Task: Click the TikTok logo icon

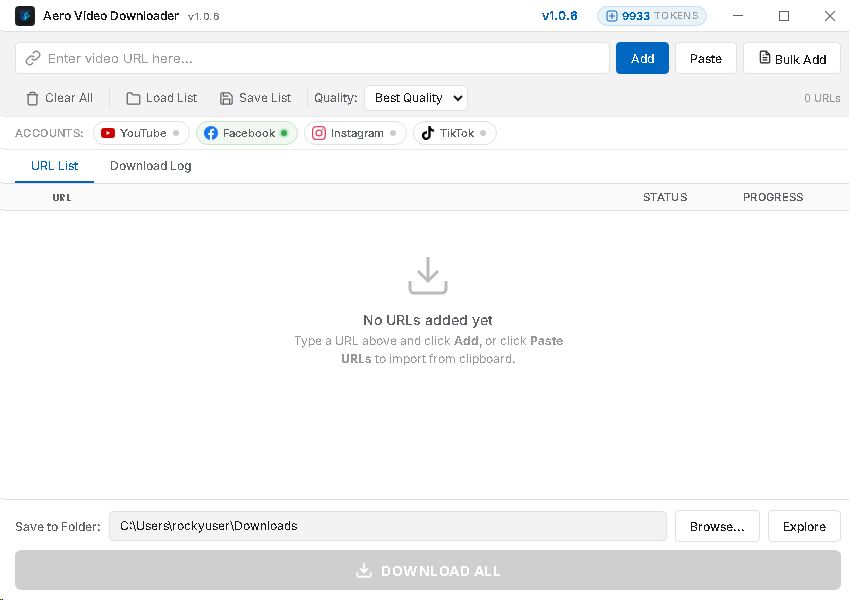Action: coord(428,133)
